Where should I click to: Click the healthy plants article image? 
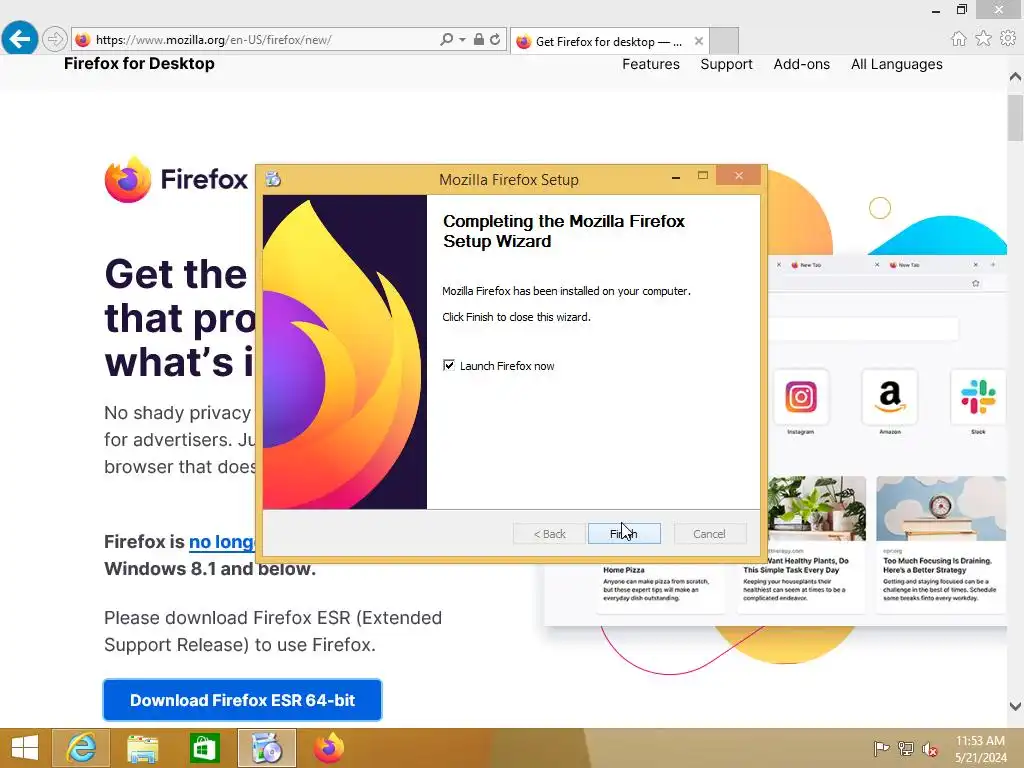coord(816,509)
